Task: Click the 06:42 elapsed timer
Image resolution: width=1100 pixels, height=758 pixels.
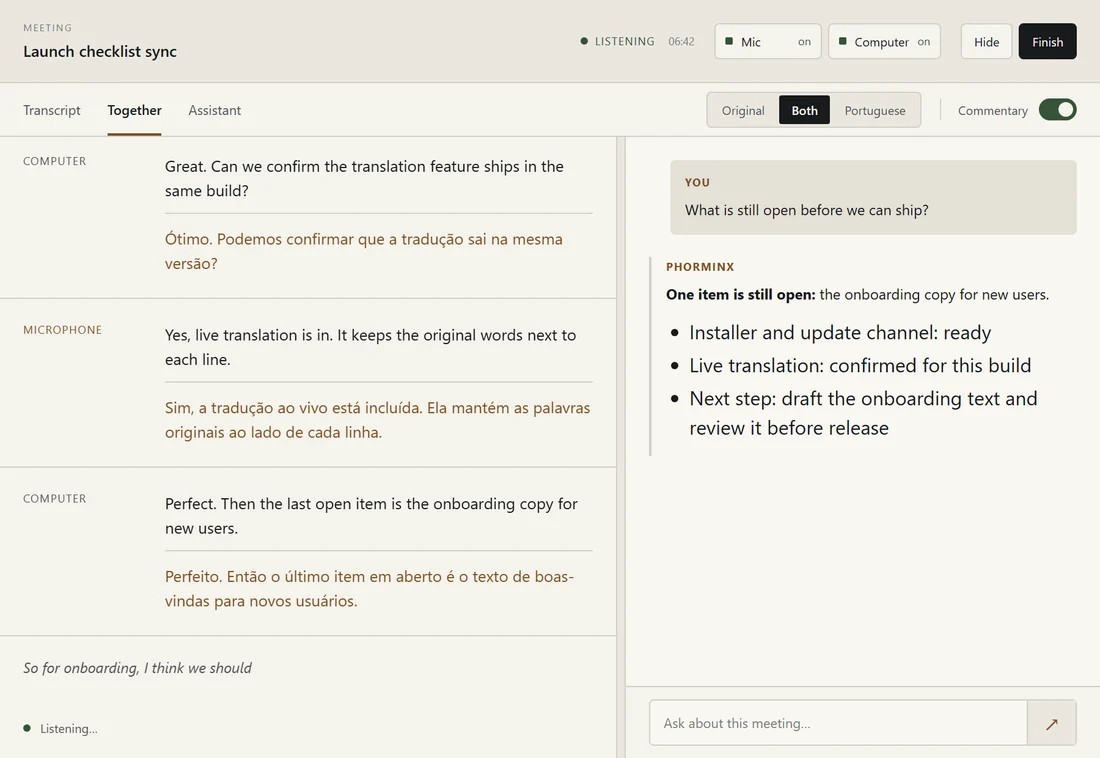Action: click(681, 41)
